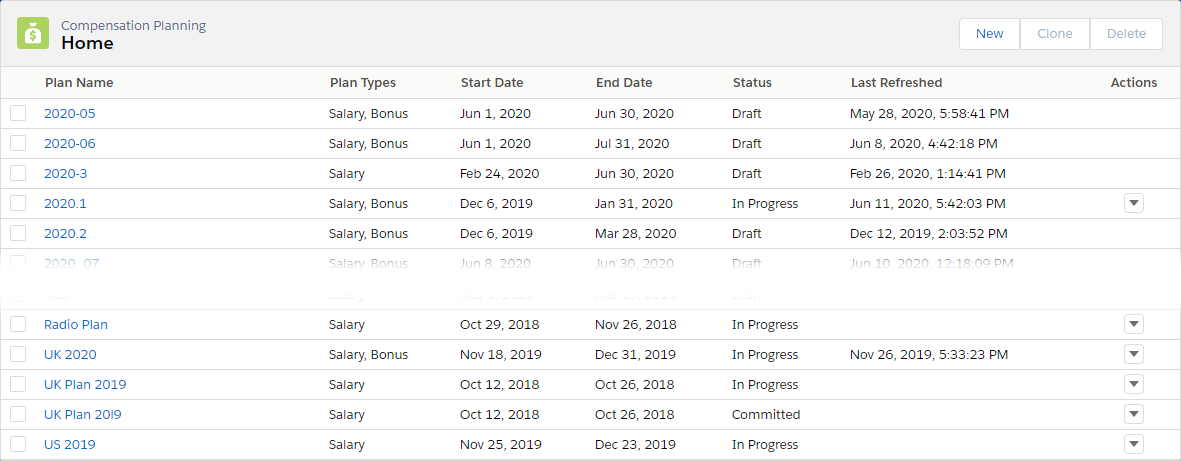Select the 2020-05 plan checkbox
Screen dimensions: 1181x461
tap(18, 114)
